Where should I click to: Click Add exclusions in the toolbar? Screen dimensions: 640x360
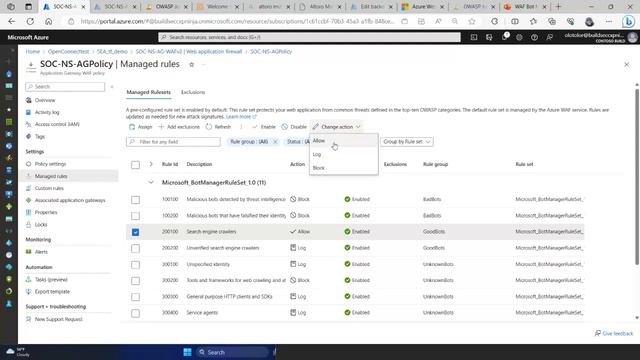pos(179,127)
